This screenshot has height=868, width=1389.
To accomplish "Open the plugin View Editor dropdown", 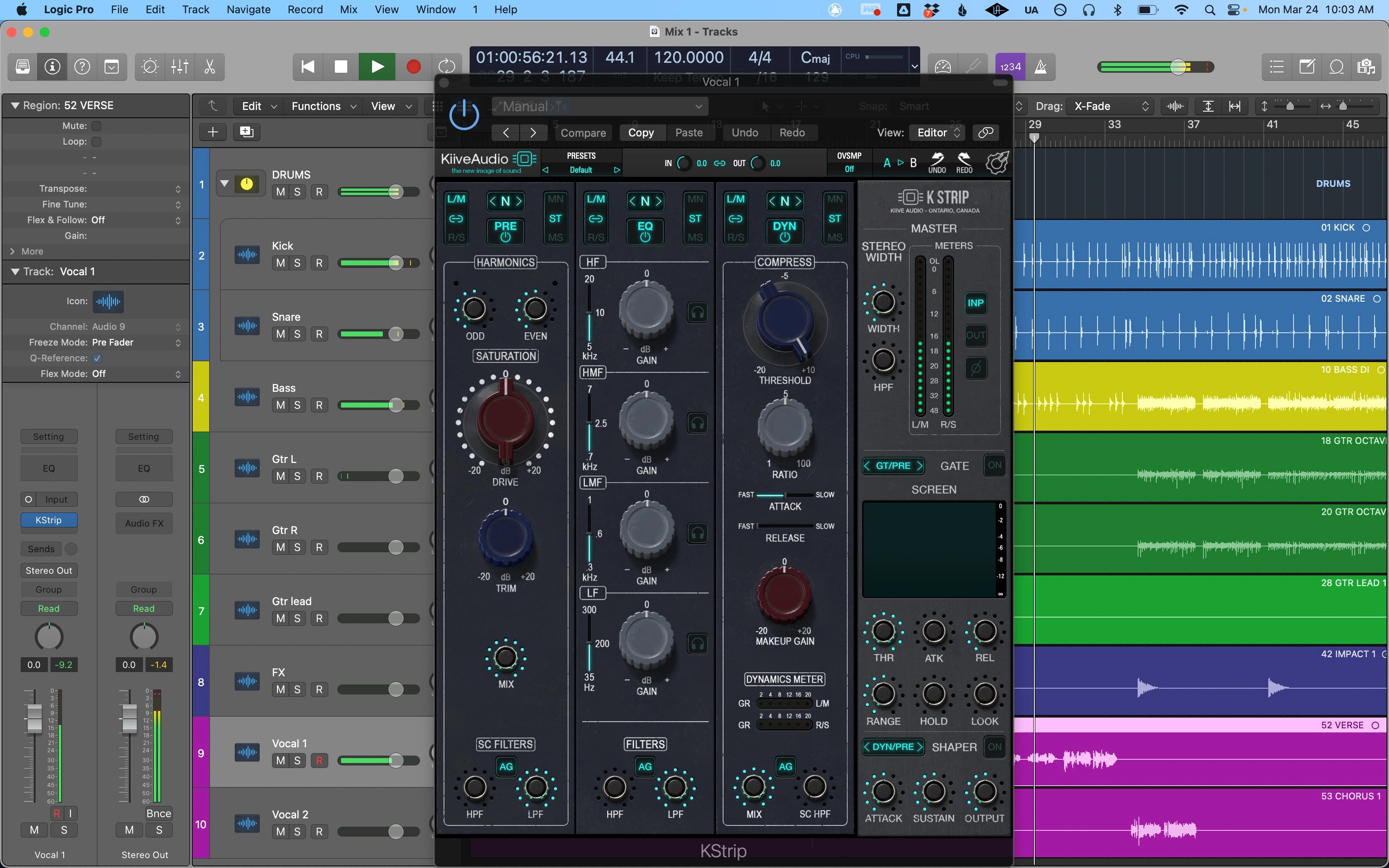I will pyautogui.click(x=938, y=133).
